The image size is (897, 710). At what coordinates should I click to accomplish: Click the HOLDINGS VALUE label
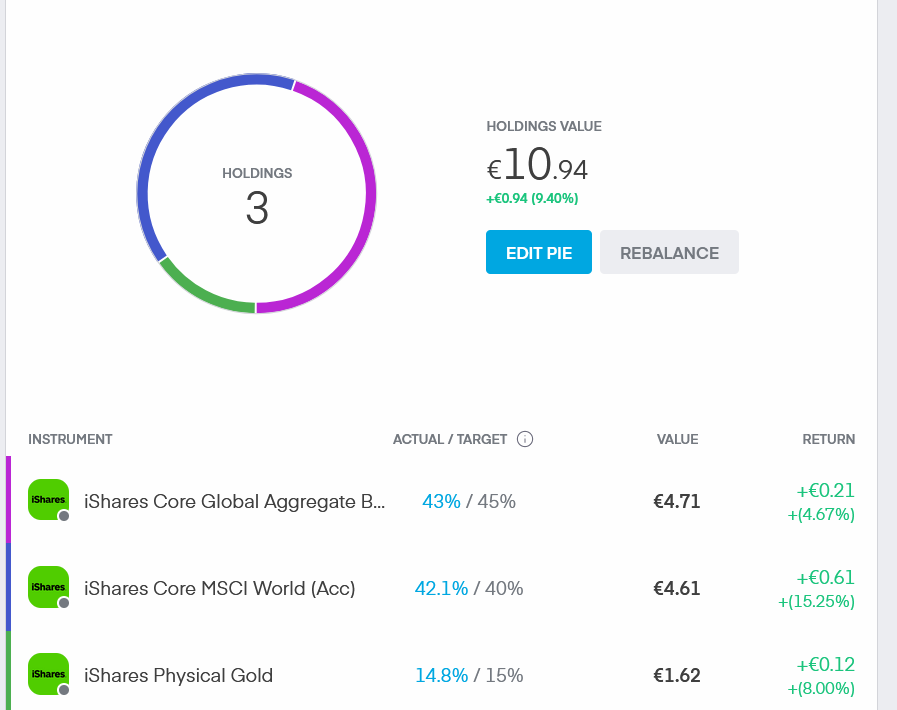click(x=543, y=126)
